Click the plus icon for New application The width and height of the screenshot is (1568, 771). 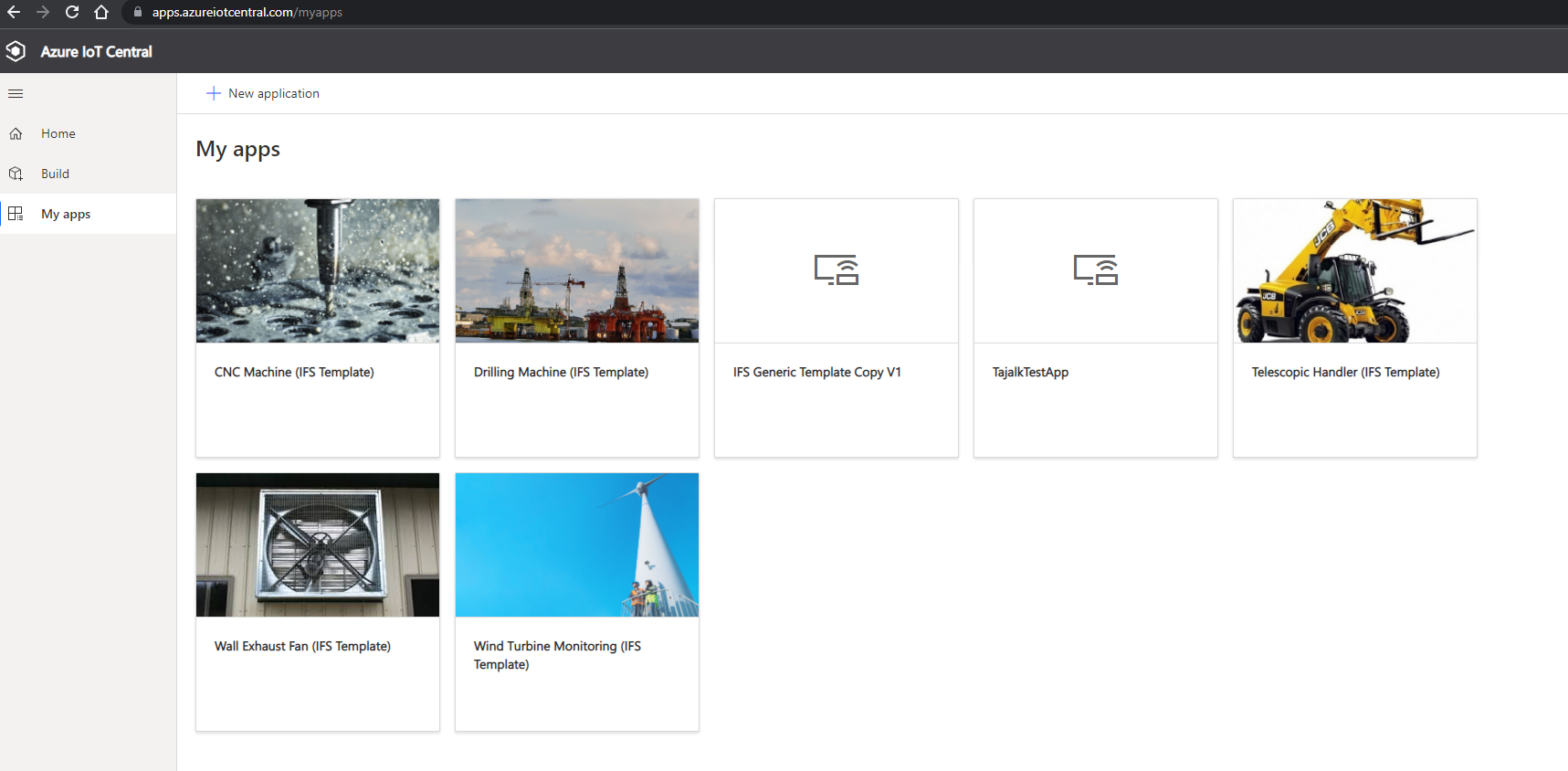point(213,93)
